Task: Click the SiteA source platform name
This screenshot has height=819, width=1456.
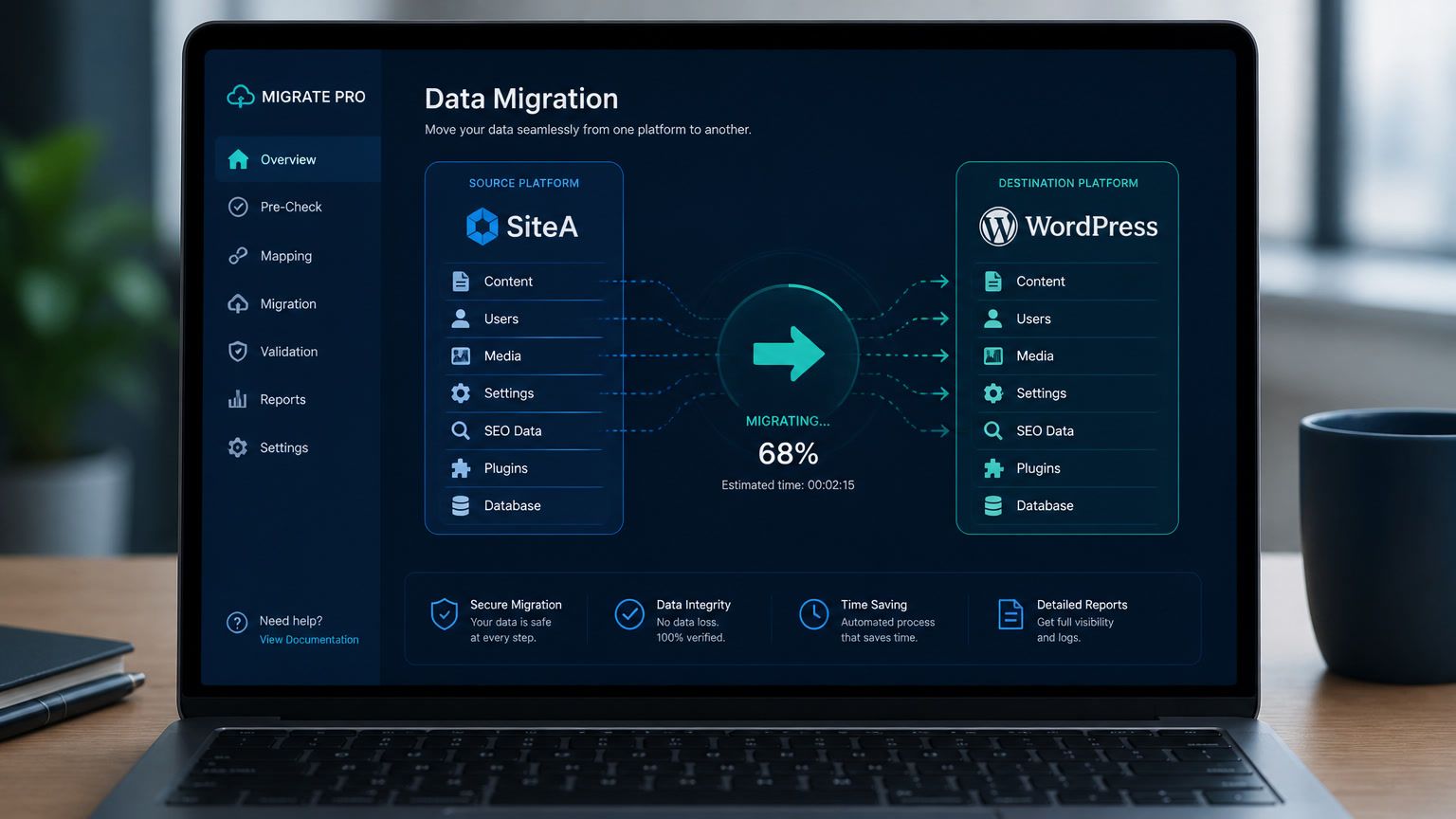Action: [x=542, y=227]
